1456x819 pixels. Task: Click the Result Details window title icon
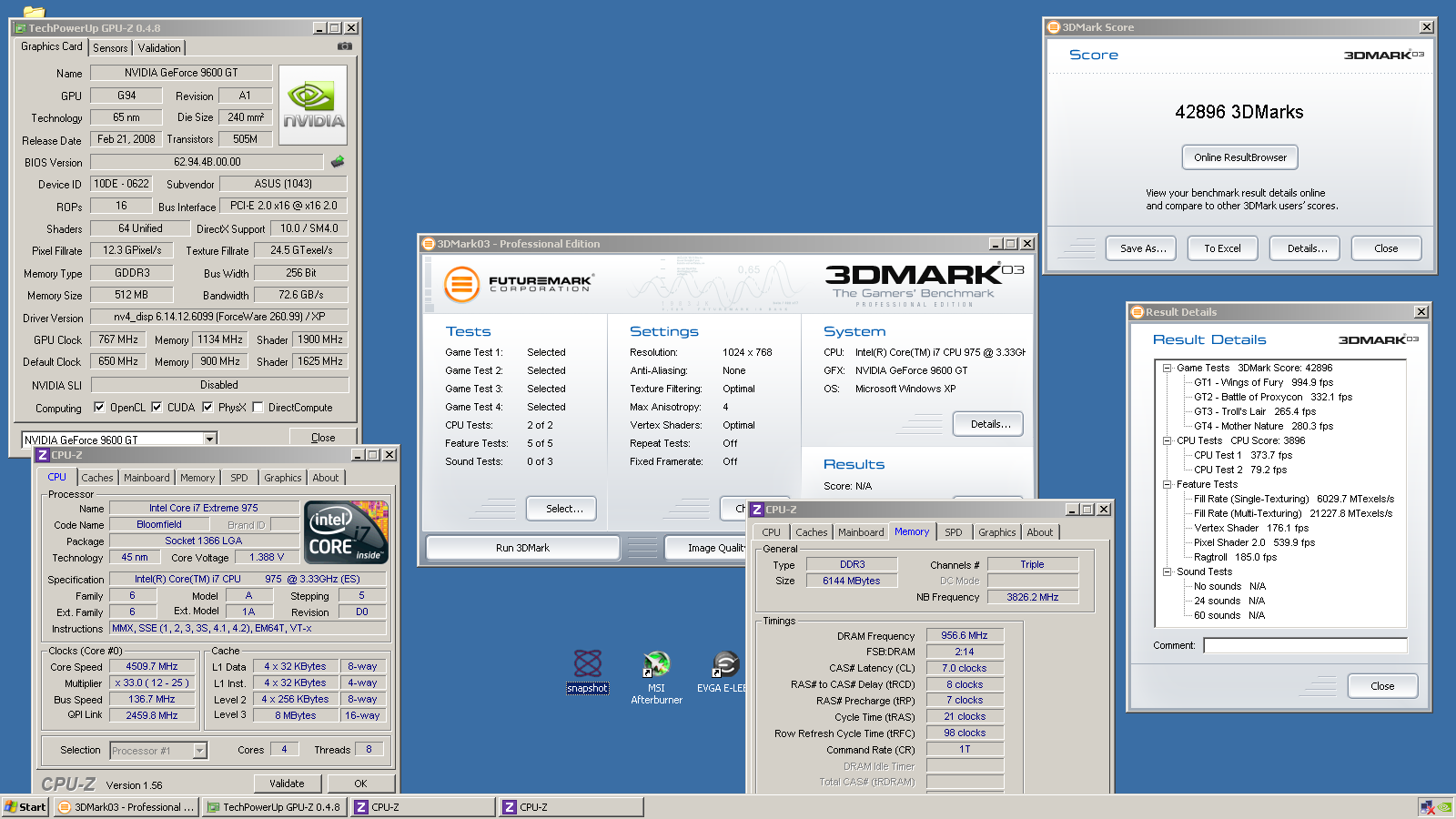click(x=1137, y=312)
